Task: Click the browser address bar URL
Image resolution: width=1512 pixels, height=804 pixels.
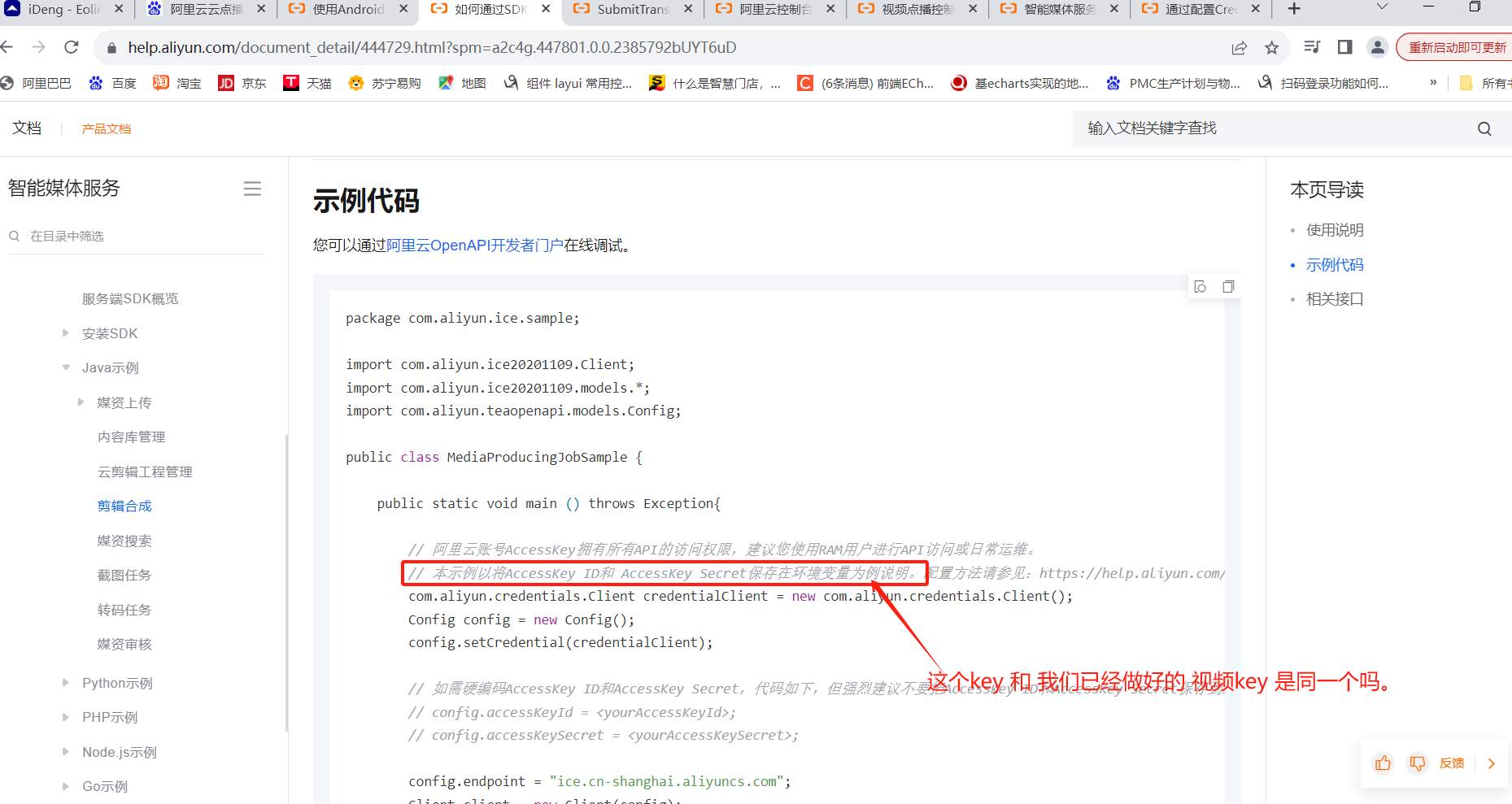Action: pyautogui.click(x=432, y=47)
